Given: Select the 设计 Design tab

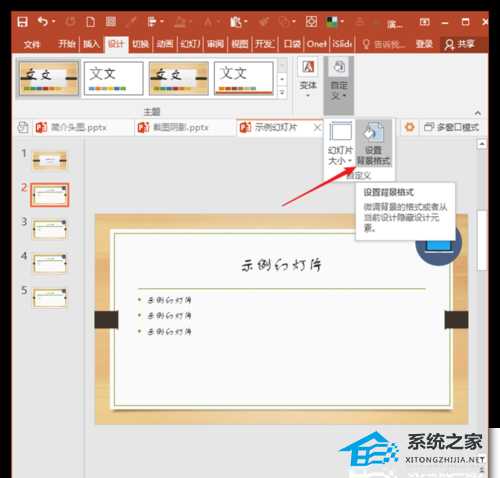Looking at the screenshot, I should coord(116,44).
